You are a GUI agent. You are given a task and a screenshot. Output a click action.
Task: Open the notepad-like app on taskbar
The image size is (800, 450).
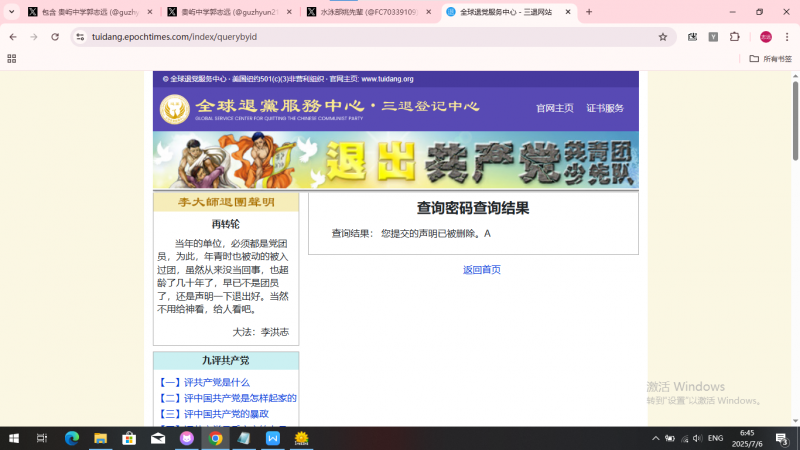(x=244, y=438)
